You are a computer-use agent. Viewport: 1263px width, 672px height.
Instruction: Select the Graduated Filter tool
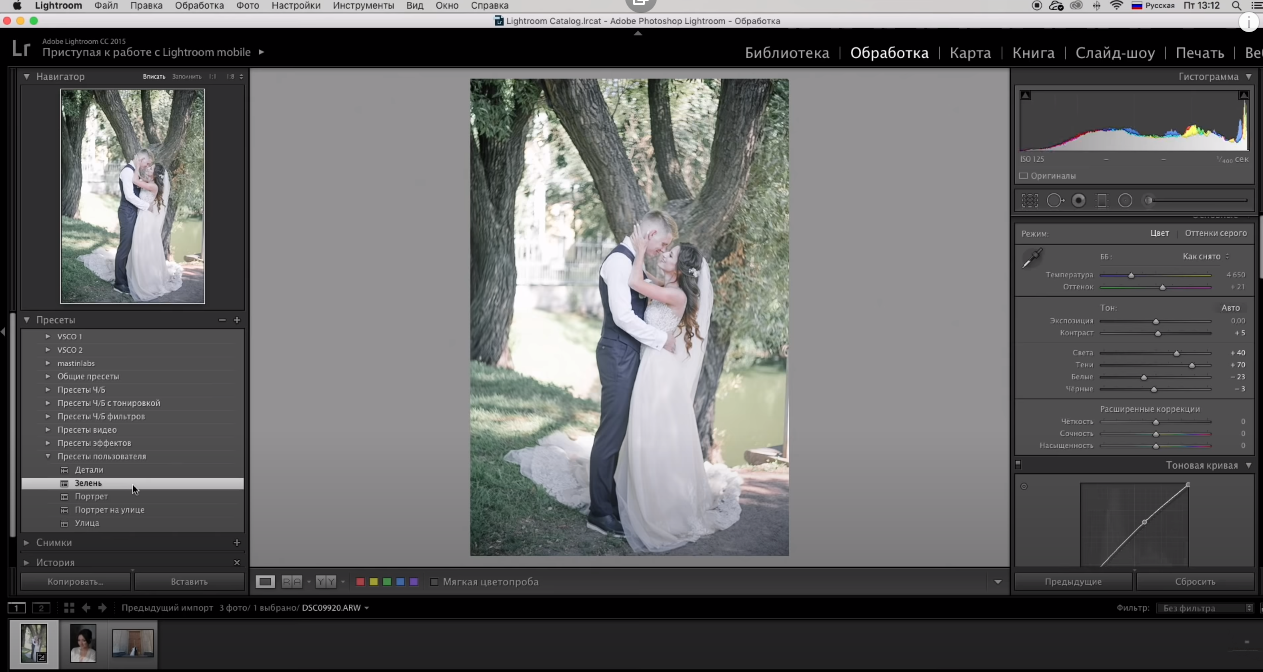pos(1102,200)
